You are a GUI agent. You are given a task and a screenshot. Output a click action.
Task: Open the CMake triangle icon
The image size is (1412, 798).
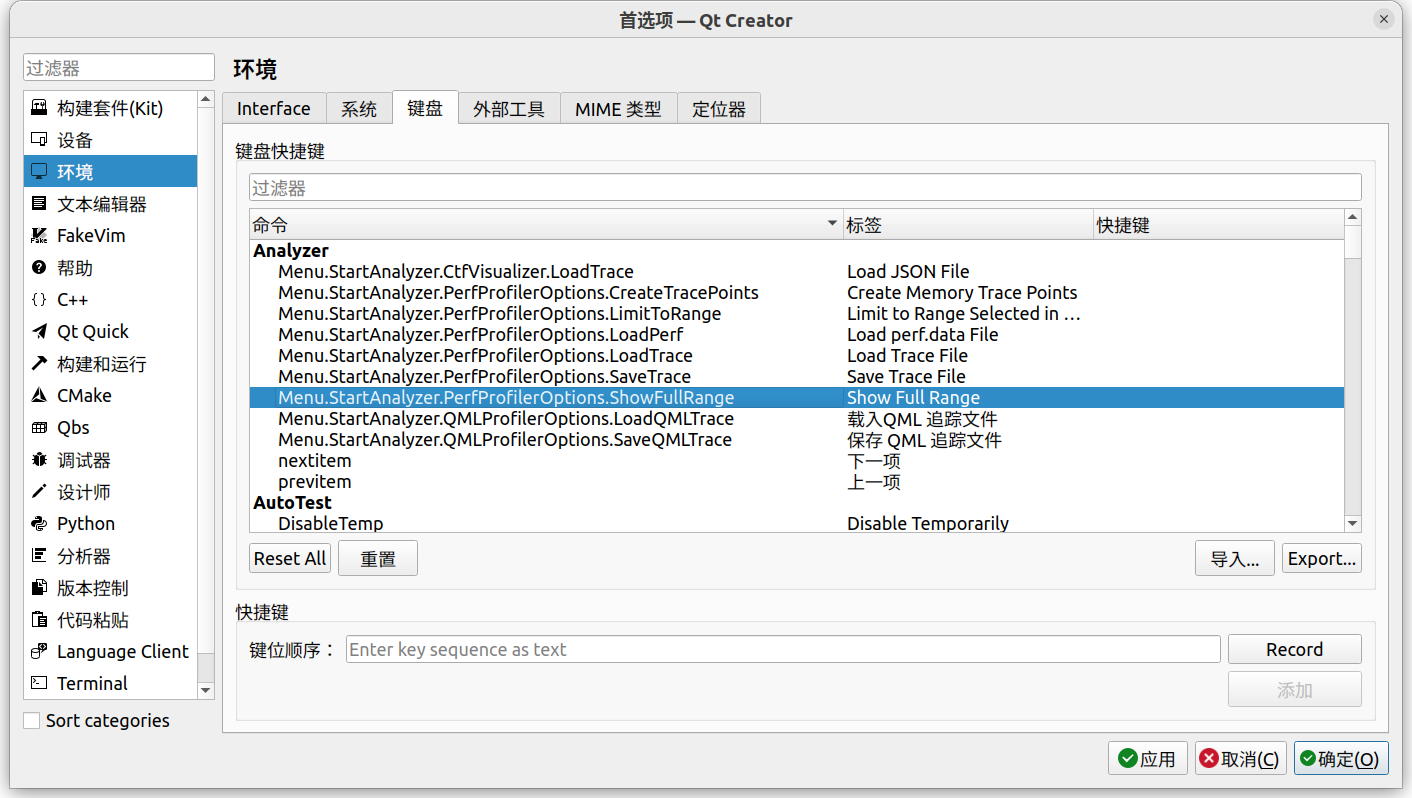click(x=39, y=396)
